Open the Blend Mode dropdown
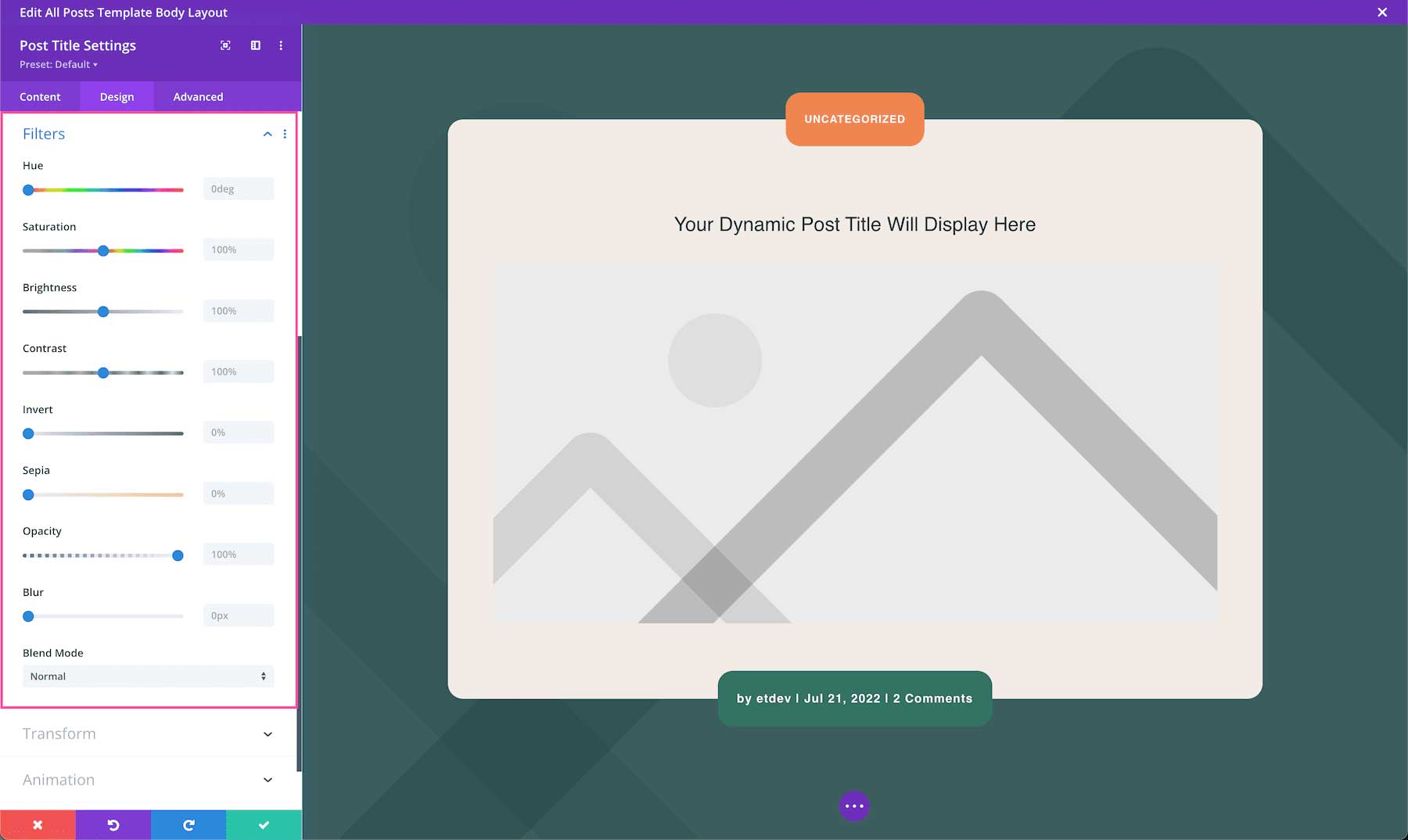1408x840 pixels. (x=148, y=676)
